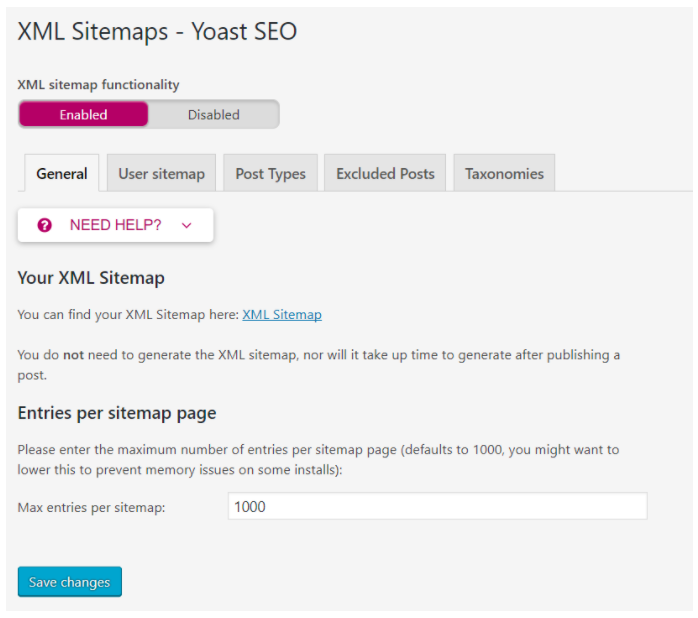Select the General tab

(x=62, y=173)
